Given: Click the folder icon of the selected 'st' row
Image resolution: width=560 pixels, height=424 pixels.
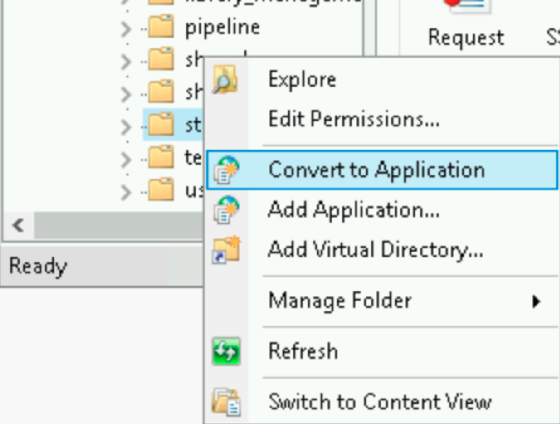Looking at the screenshot, I should click(x=161, y=124).
